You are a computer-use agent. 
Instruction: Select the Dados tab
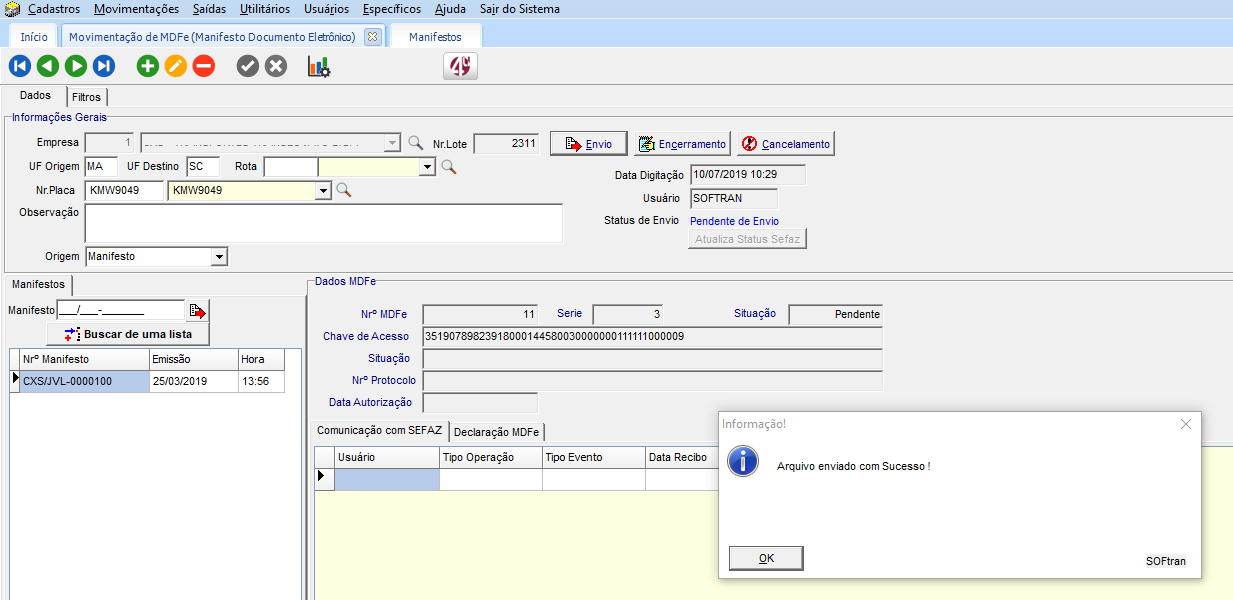(x=35, y=96)
